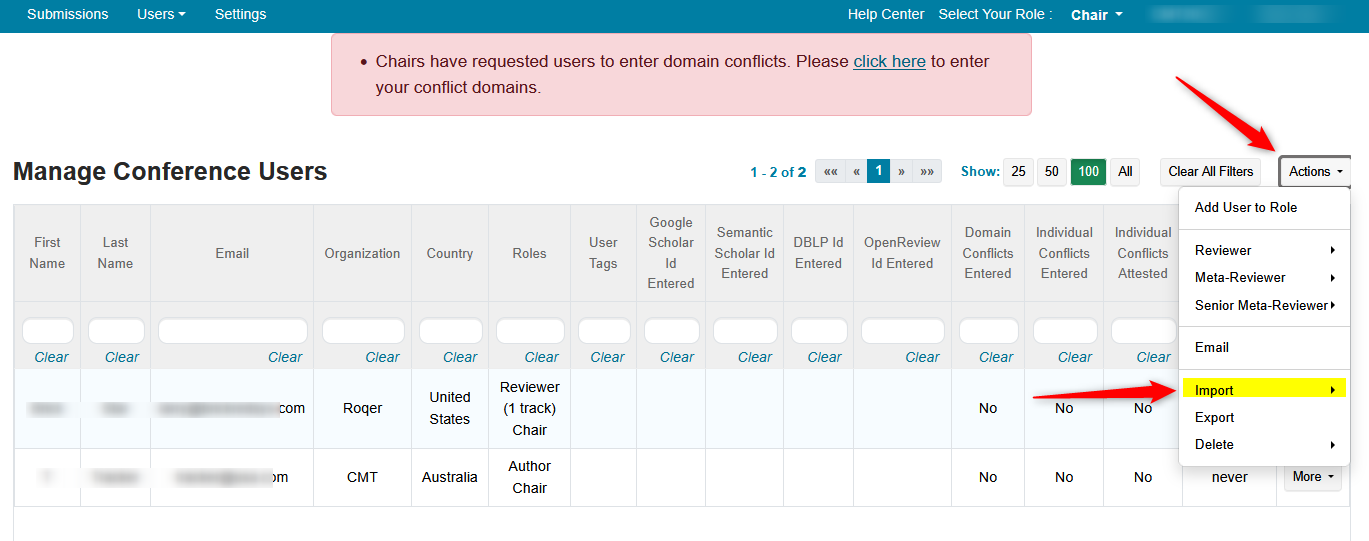The height and width of the screenshot is (541, 1369).
Task: Go to Settings in top bar
Action: (240, 14)
